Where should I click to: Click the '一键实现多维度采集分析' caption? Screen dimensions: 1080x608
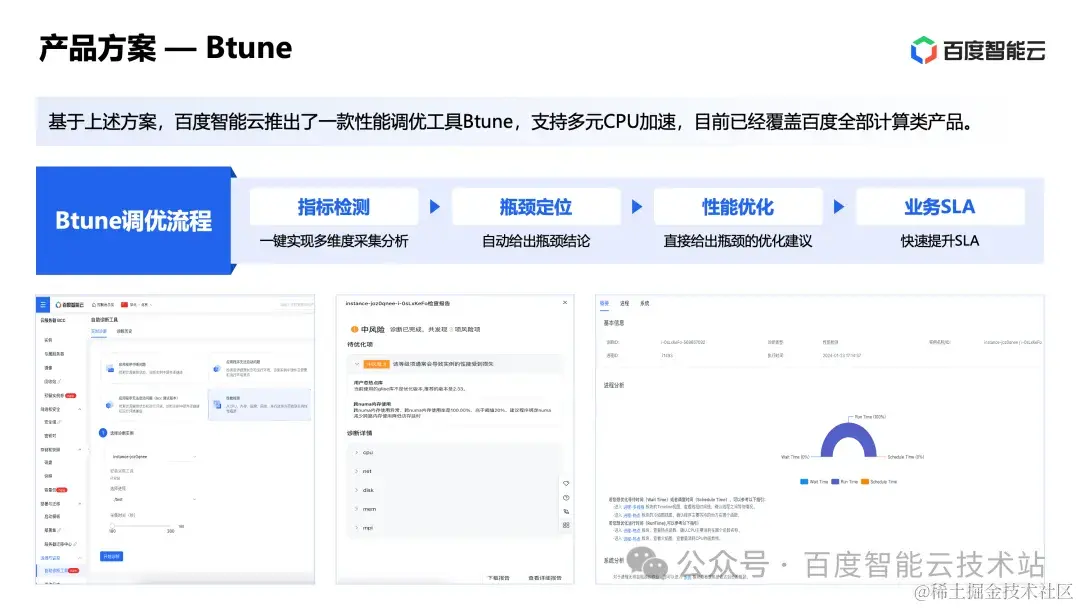pyautogui.click(x=334, y=241)
